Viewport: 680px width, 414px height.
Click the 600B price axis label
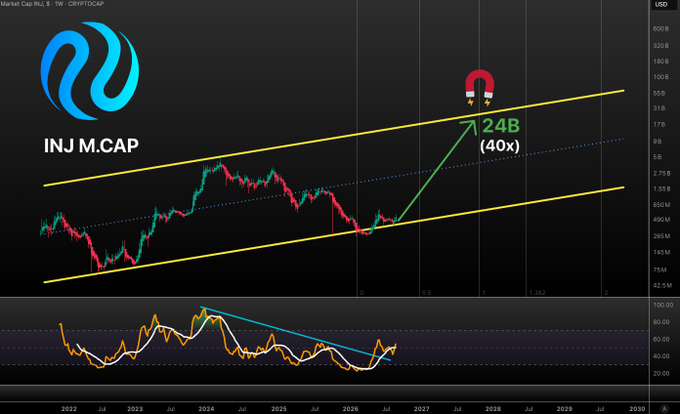pos(661,29)
